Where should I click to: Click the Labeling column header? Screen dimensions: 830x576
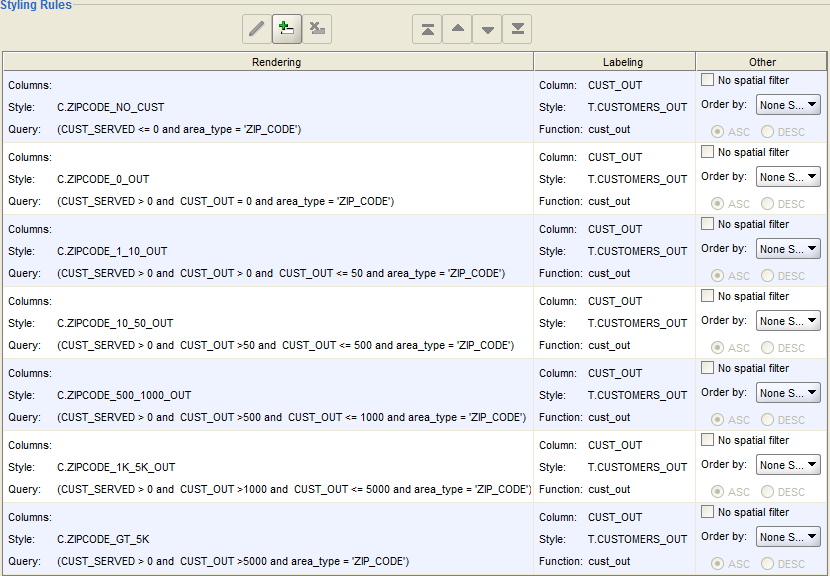615,62
